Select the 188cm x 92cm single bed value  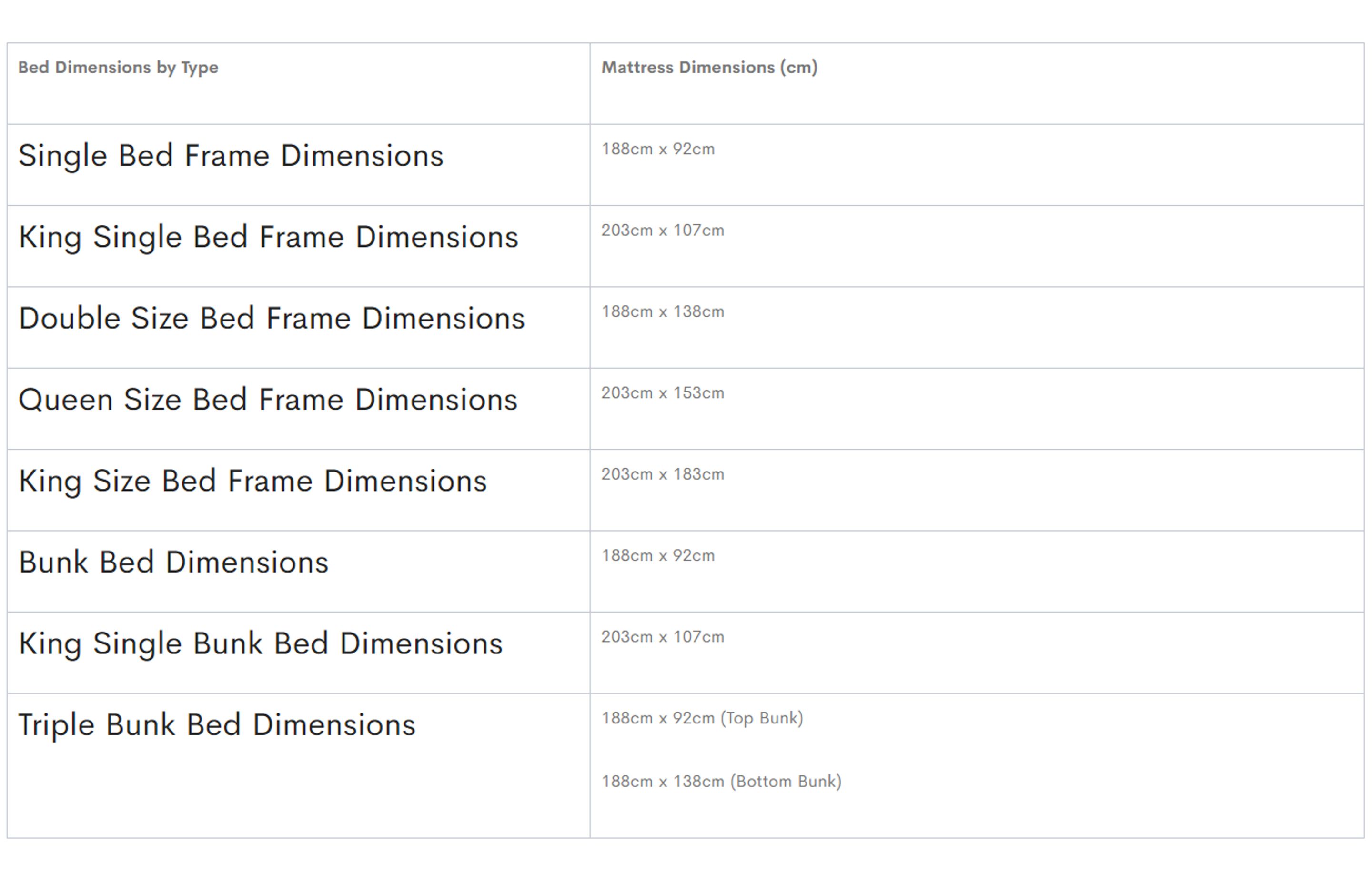point(658,149)
